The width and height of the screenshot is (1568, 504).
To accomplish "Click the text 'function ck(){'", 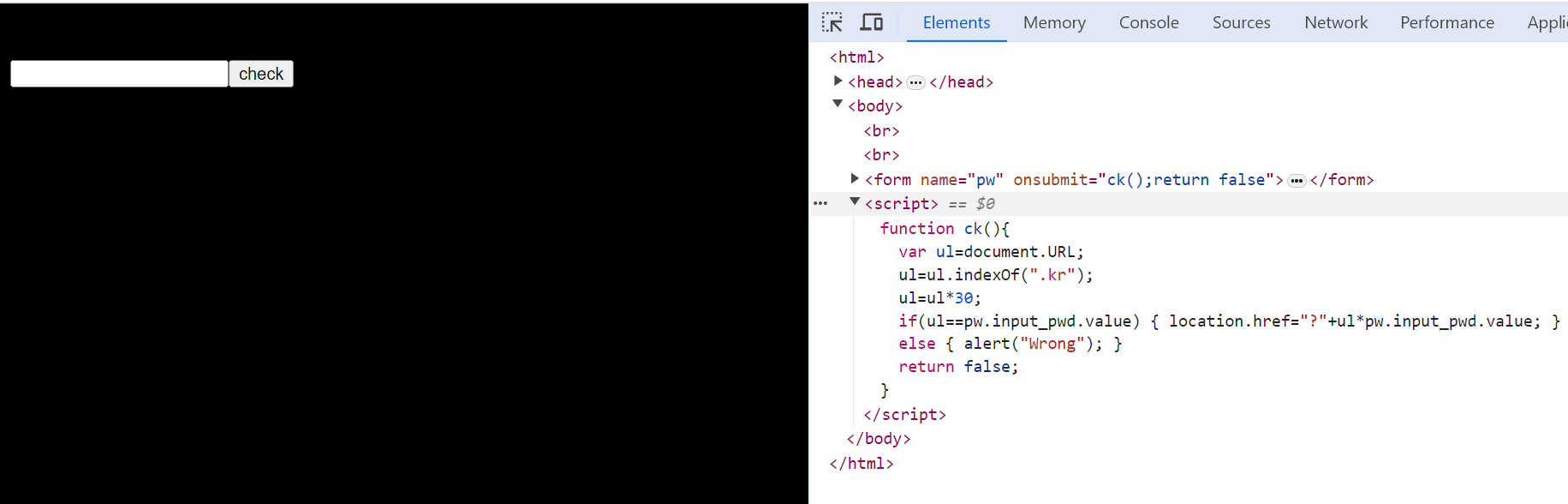I will coord(945,229).
